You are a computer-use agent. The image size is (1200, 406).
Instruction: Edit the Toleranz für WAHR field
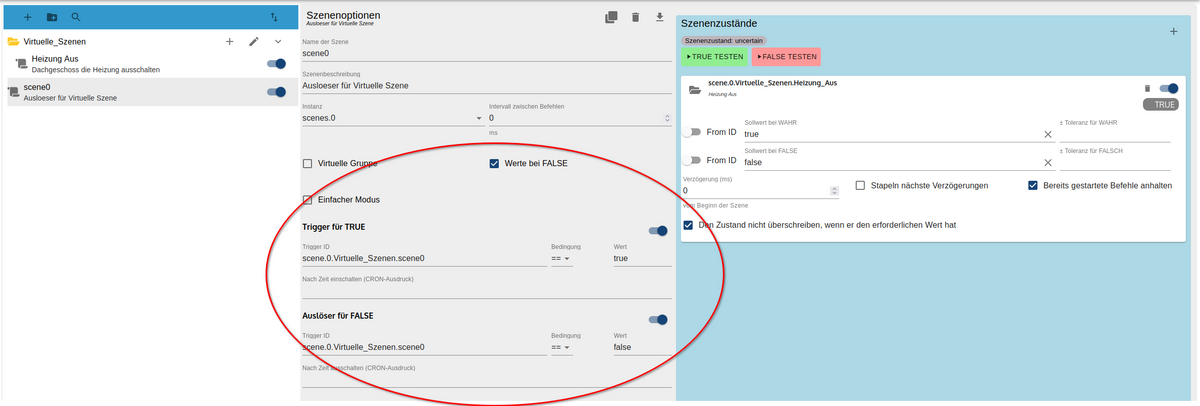coord(1115,134)
